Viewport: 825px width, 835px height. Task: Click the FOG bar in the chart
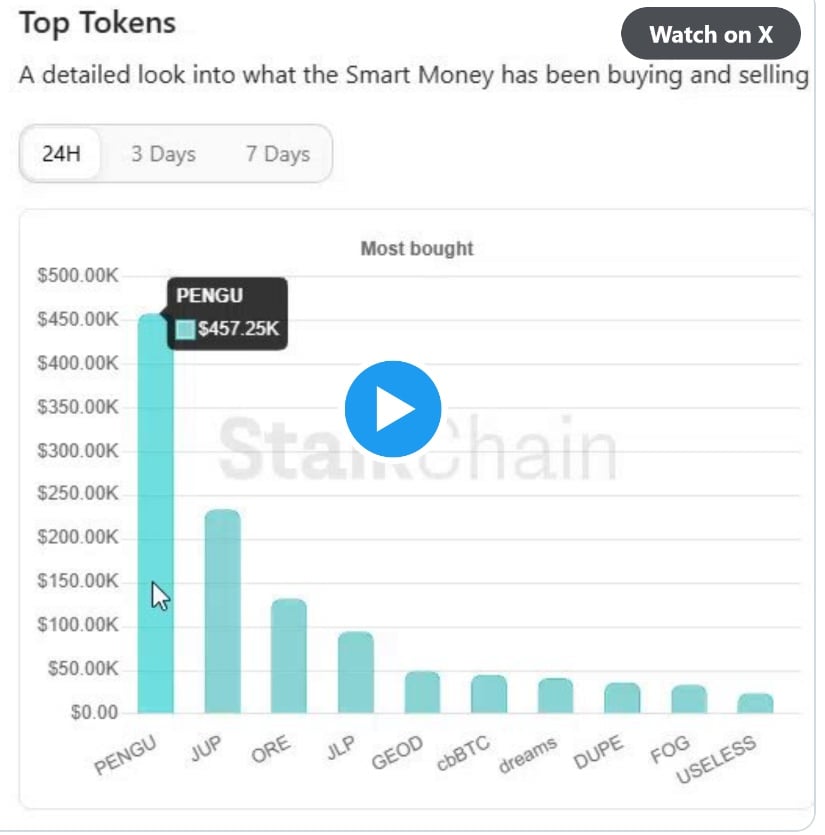coord(689,699)
